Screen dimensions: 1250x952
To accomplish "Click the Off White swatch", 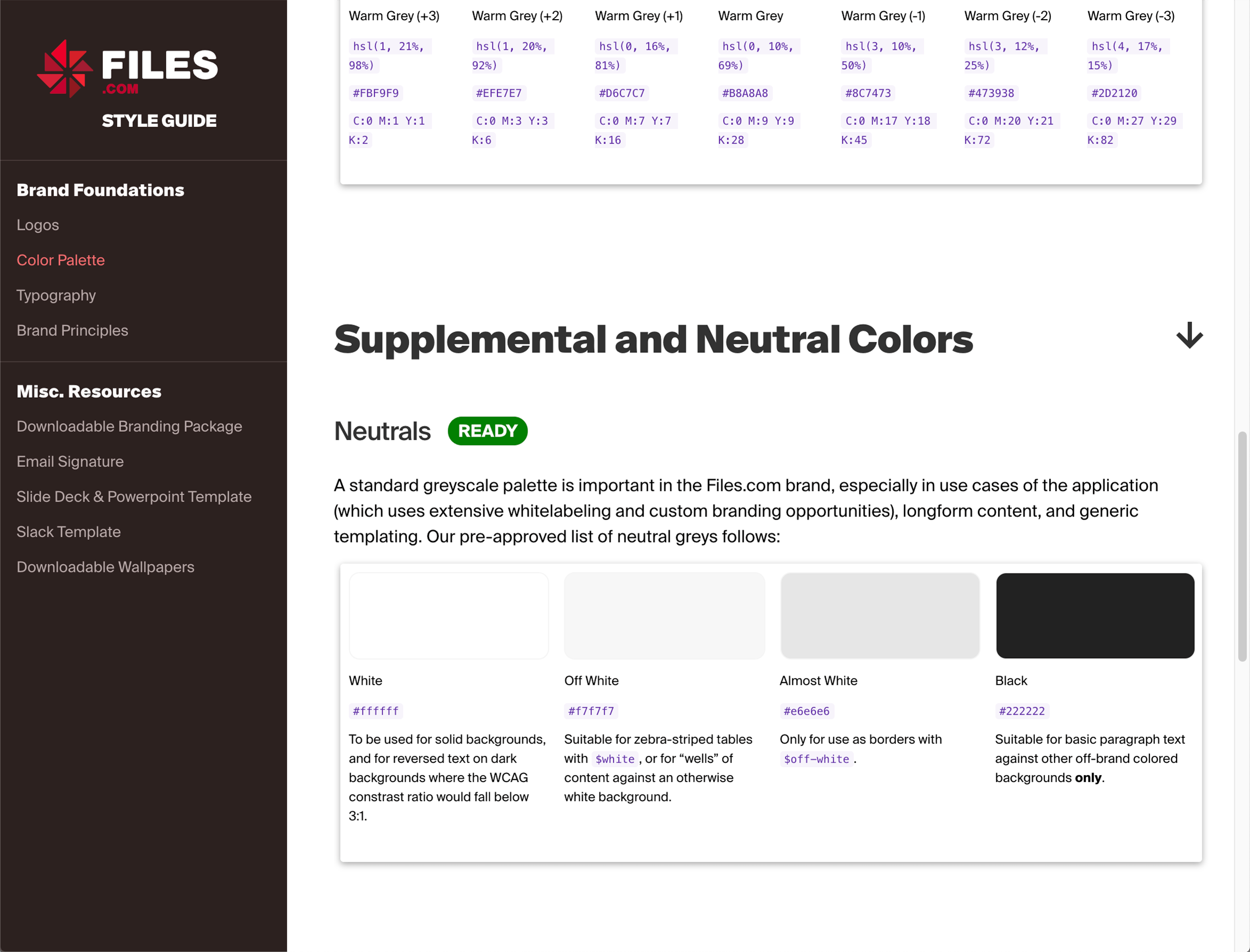I will click(664, 615).
